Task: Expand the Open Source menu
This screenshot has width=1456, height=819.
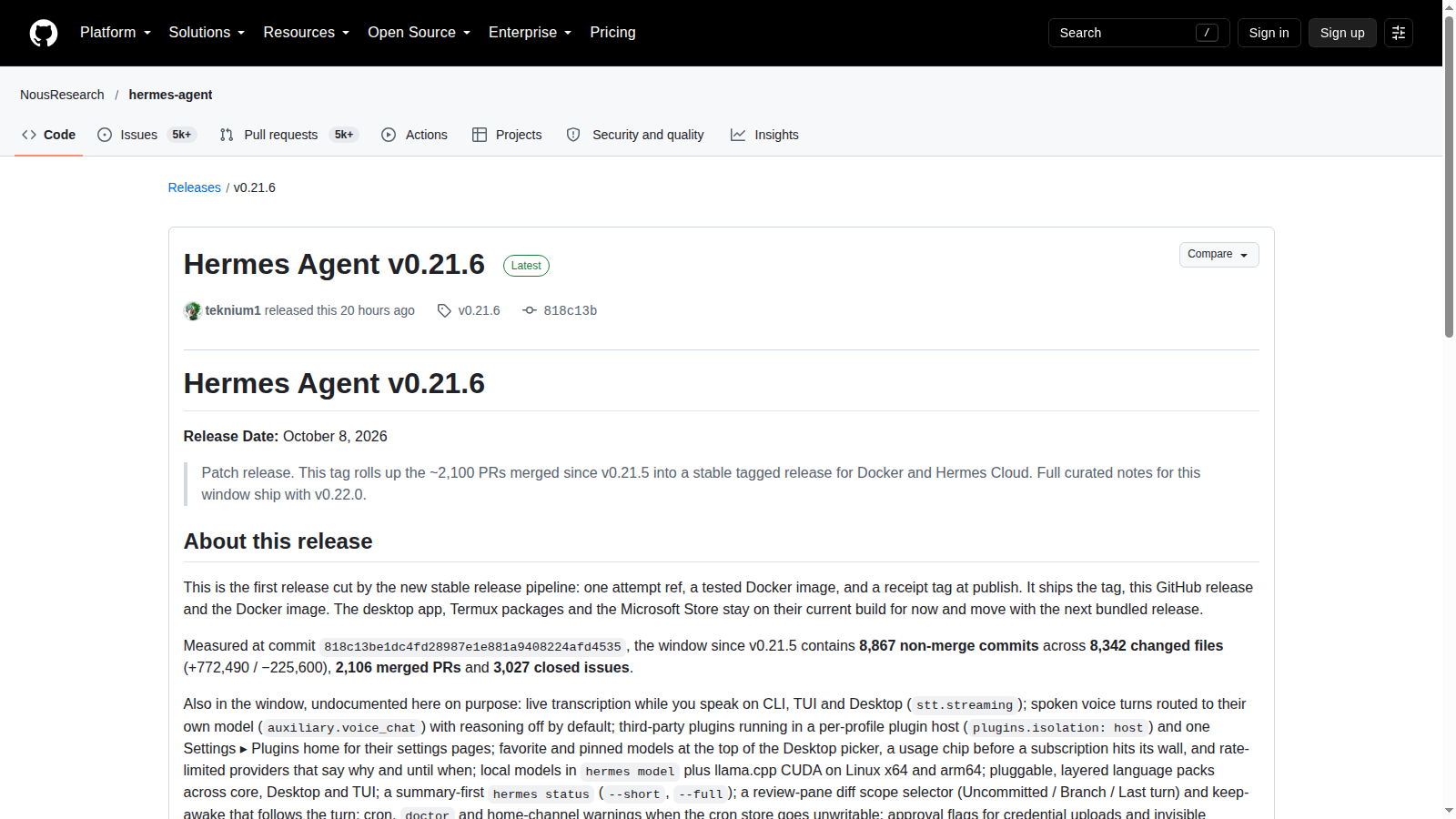Action: [420, 33]
